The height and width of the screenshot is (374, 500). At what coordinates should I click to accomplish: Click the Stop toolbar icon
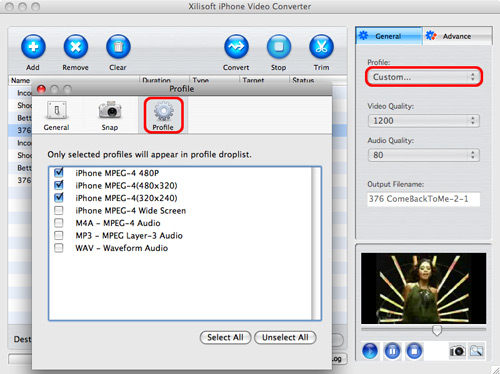(x=279, y=47)
